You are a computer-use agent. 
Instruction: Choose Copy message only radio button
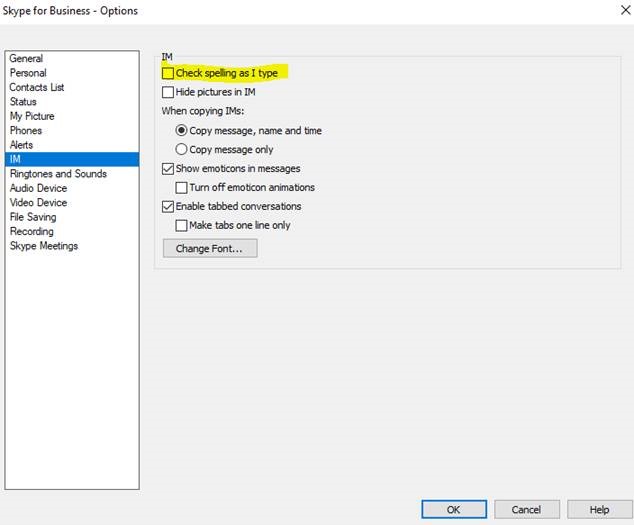point(181,150)
